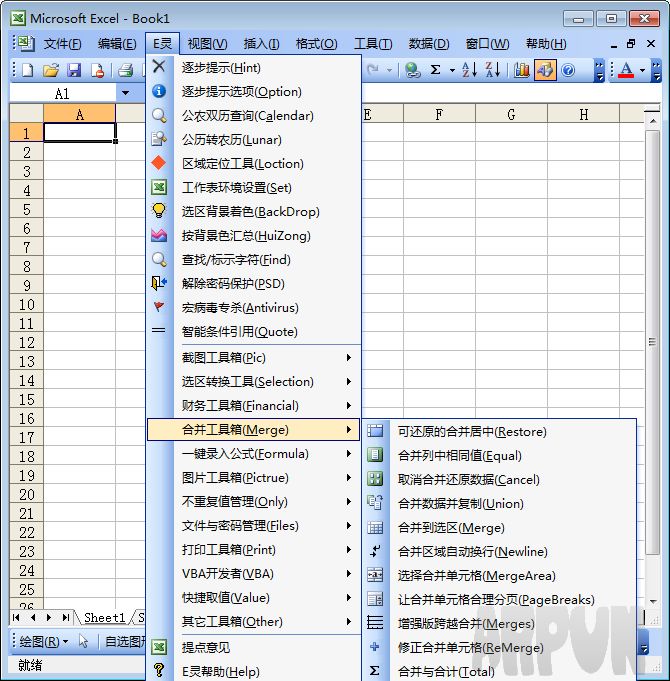Expand 快捷取值(Value) submenu
Viewport: 670px width, 681px height.
tap(254, 598)
